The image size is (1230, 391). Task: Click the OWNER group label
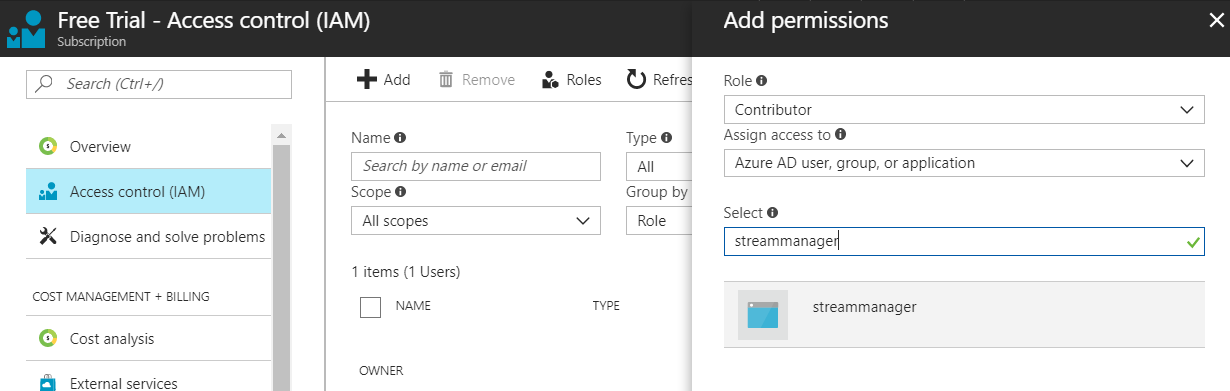[x=381, y=371]
